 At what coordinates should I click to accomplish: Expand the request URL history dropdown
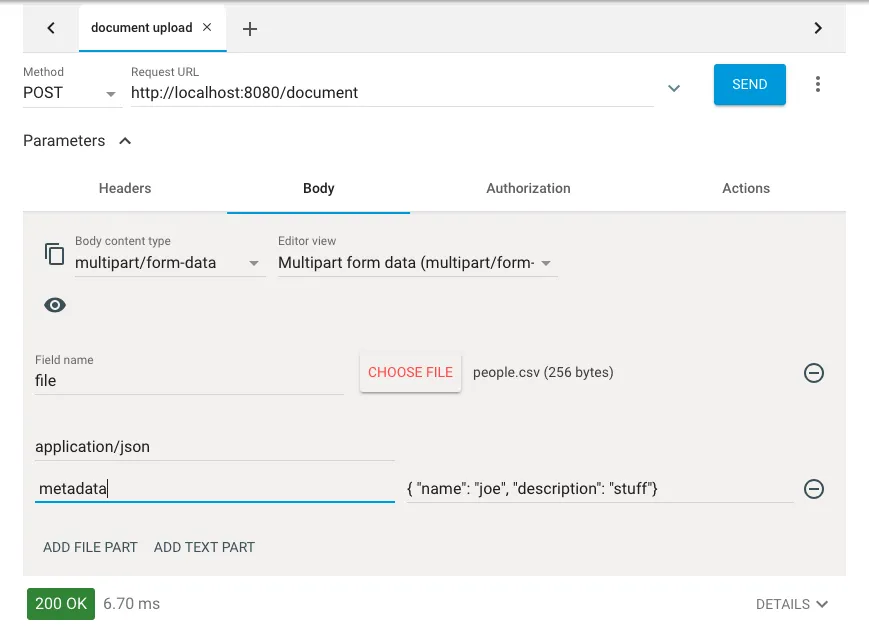(674, 88)
